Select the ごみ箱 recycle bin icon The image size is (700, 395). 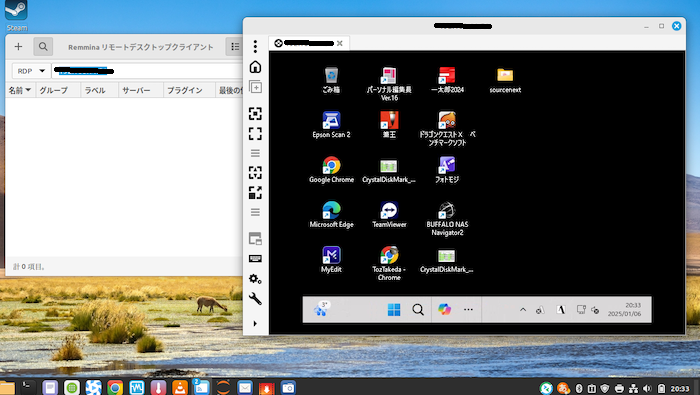[331, 80]
